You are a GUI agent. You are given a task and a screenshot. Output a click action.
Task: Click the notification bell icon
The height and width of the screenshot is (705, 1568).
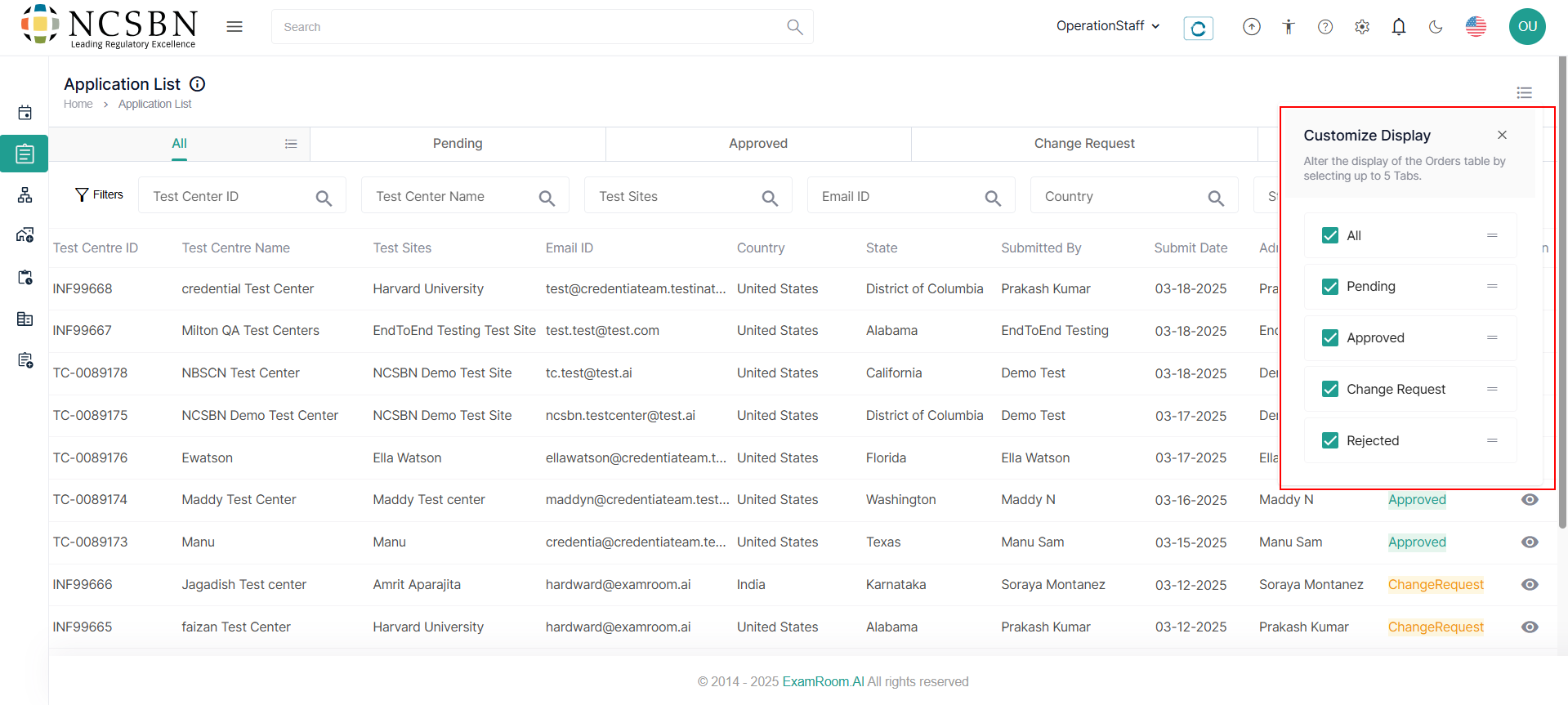(x=1398, y=27)
